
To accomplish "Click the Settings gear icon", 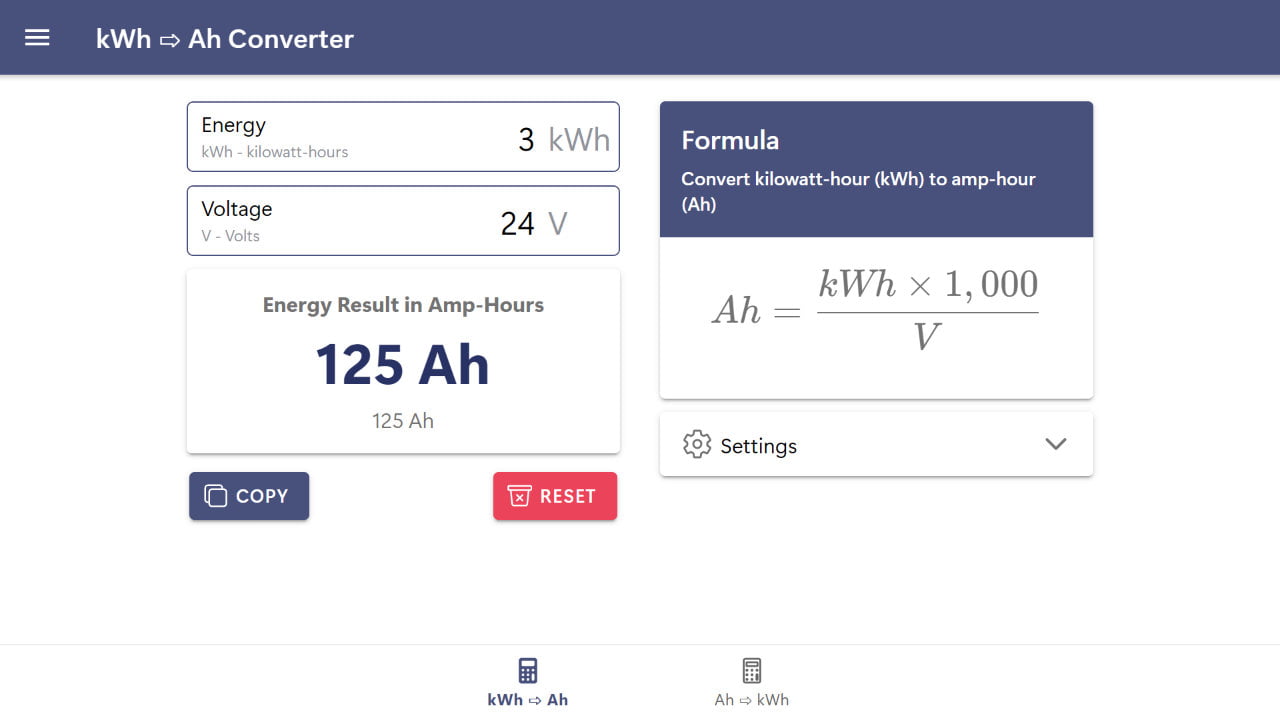I will click(696, 445).
